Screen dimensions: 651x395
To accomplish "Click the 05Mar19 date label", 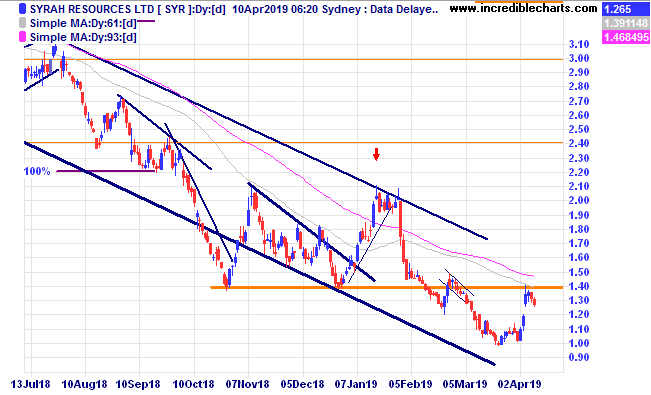I will (x=465, y=384).
